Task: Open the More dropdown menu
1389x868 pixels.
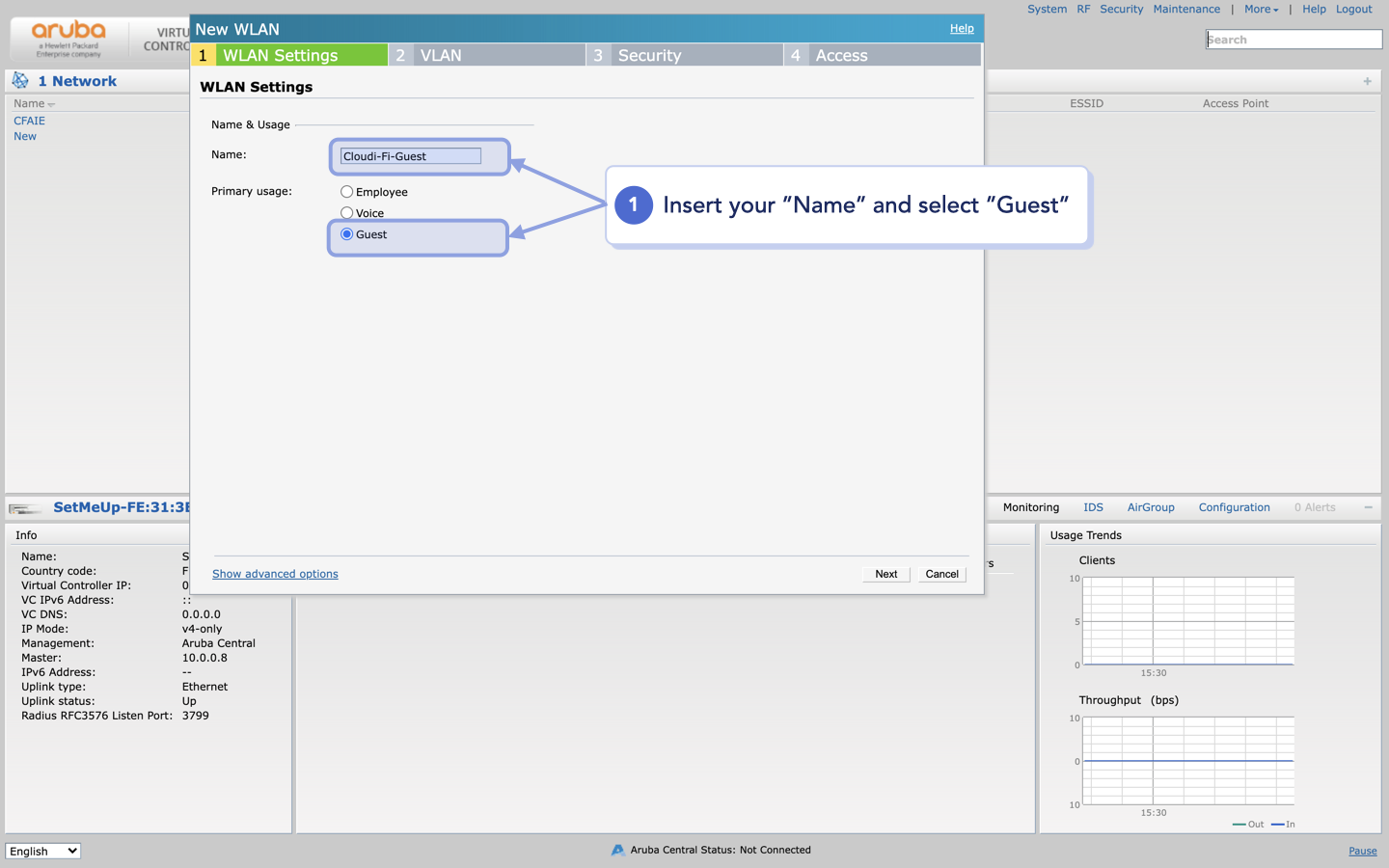Action: (1261, 9)
